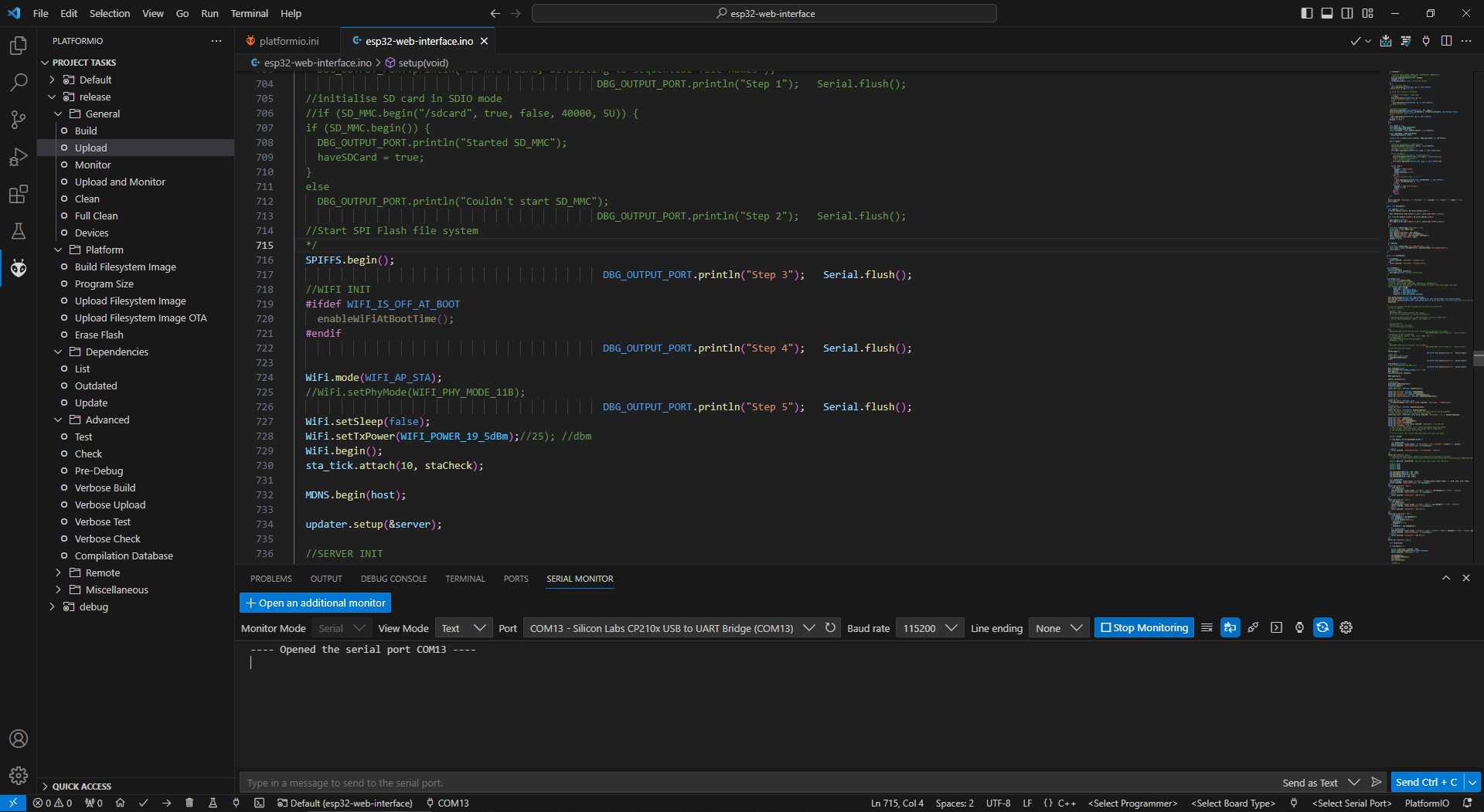Click the Stop Monitoring button
Screen dimensions: 1484x812
coord(1144,627)
